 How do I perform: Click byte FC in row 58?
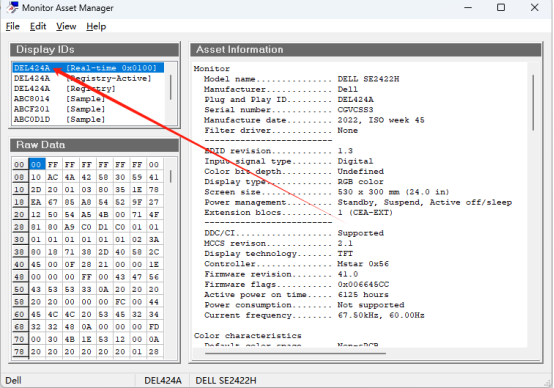pos(120,302)
